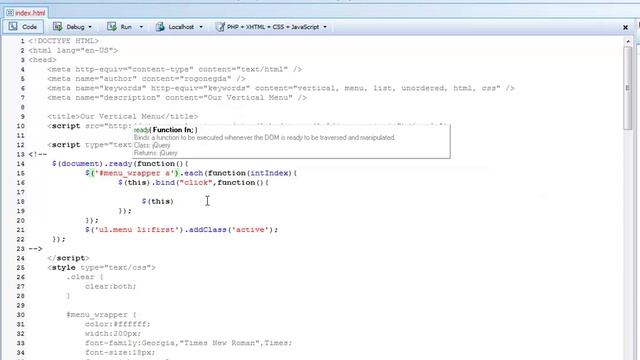
Task: Click the PHP + XHTML syntax icon
Action: [220, 27]
